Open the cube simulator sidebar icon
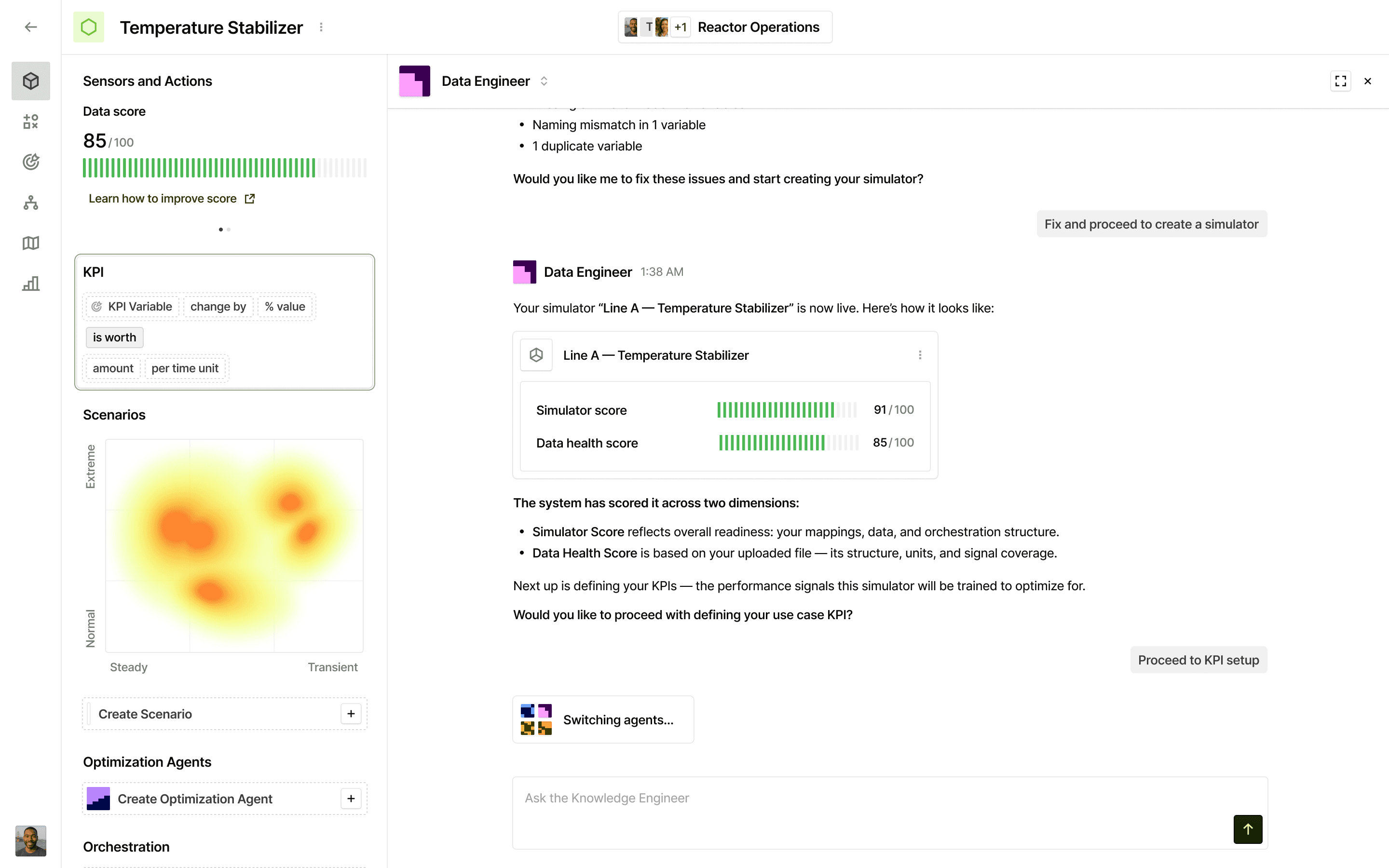This screenshot has height=868, width=1389. [31, 81]
